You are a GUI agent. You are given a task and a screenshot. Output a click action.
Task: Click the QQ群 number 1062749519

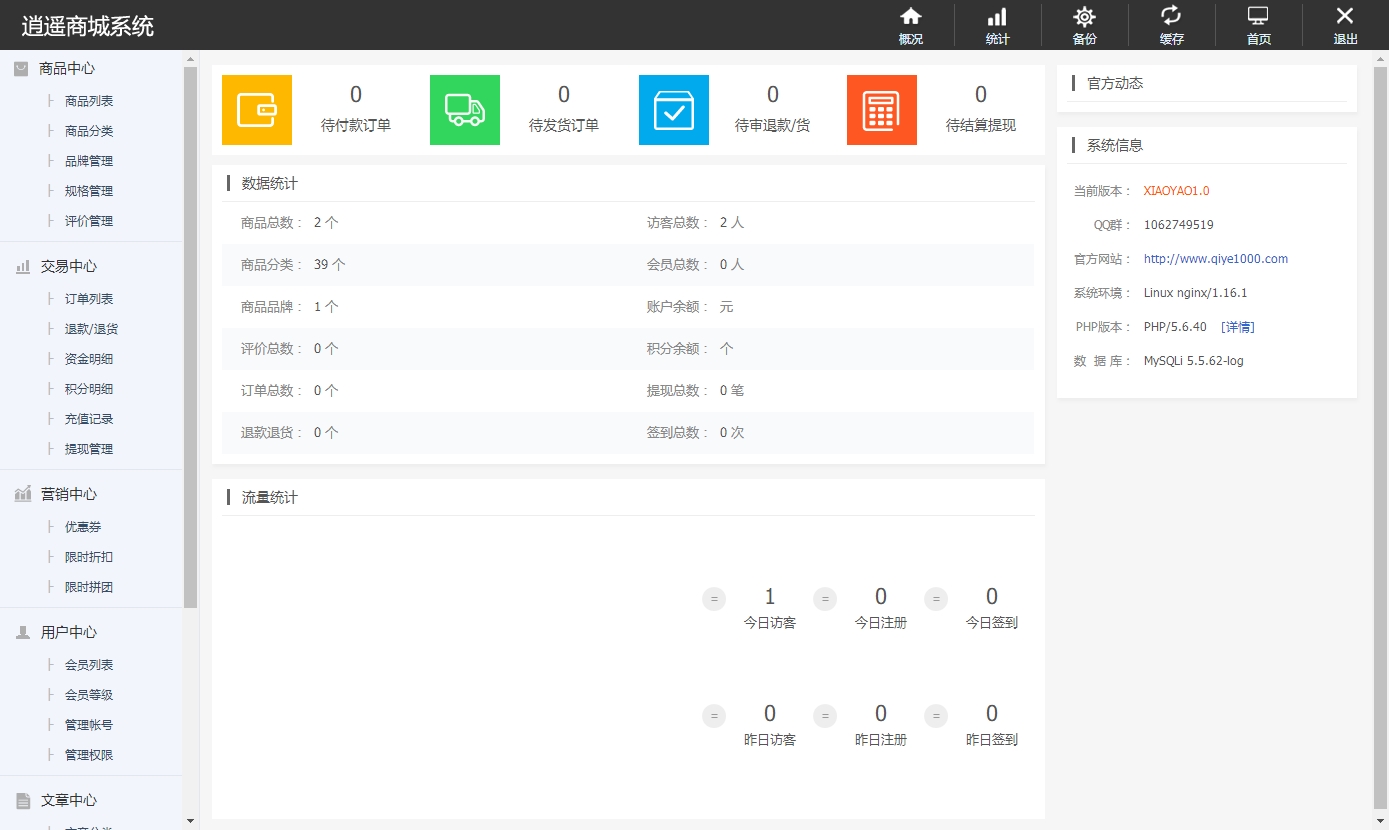(x=1179, y=225)
